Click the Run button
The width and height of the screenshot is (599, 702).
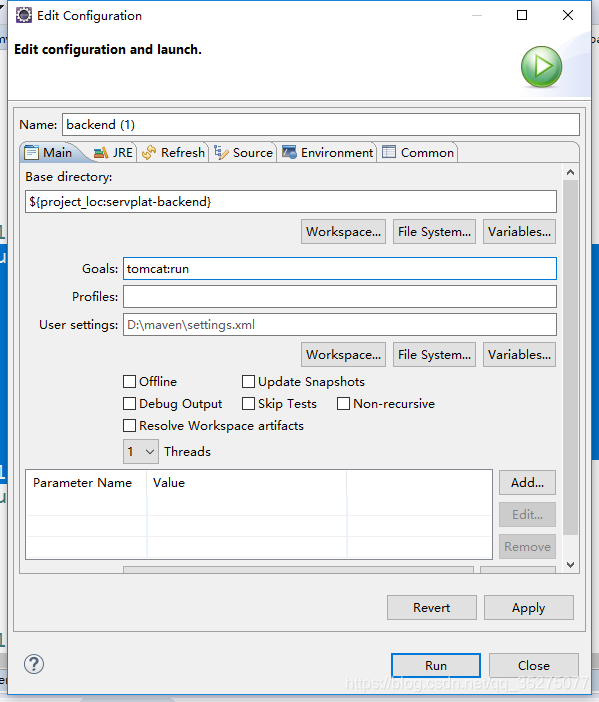(x=436, y=665)
